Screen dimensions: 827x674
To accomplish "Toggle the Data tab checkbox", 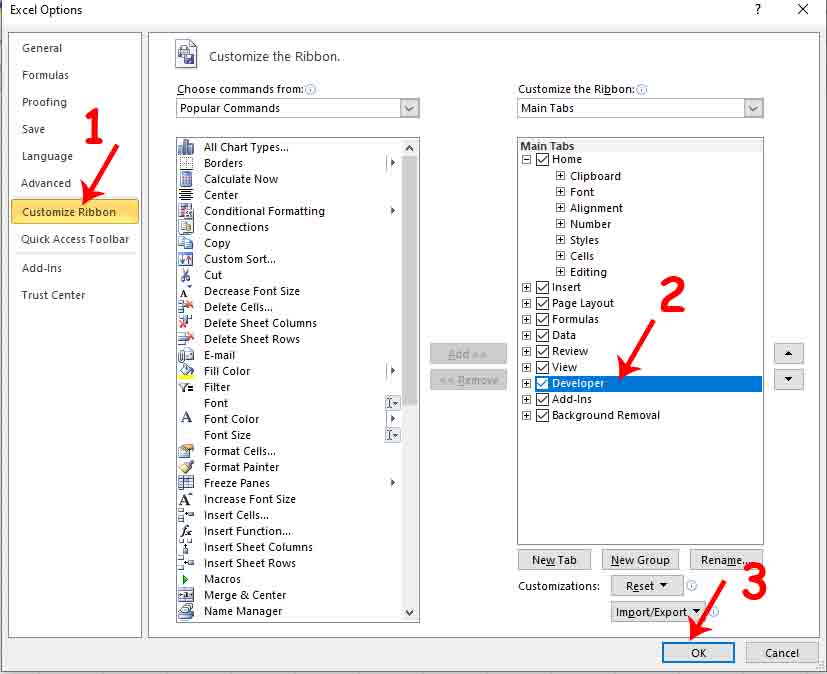I will pyautogui.click(x=542, y=335).
